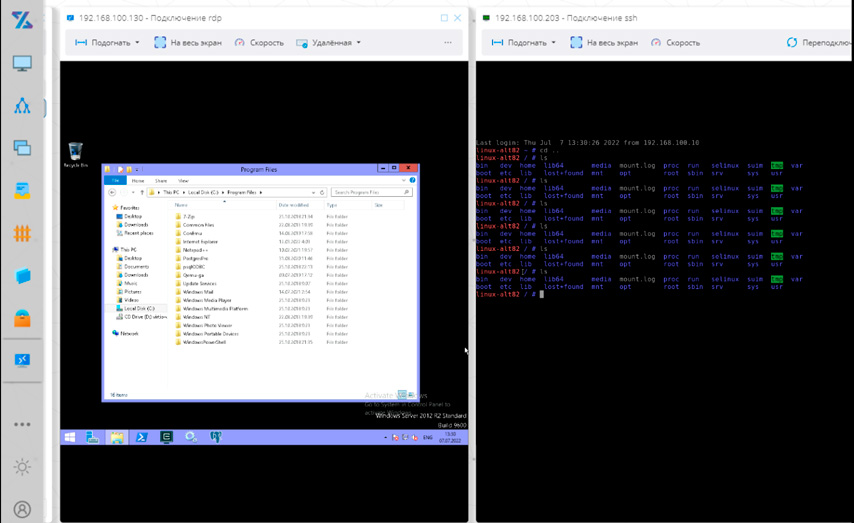Open Server Manager on remote taskbar
Image resolution: width=854 pixels, height=523 pixels.
[93, 437]
